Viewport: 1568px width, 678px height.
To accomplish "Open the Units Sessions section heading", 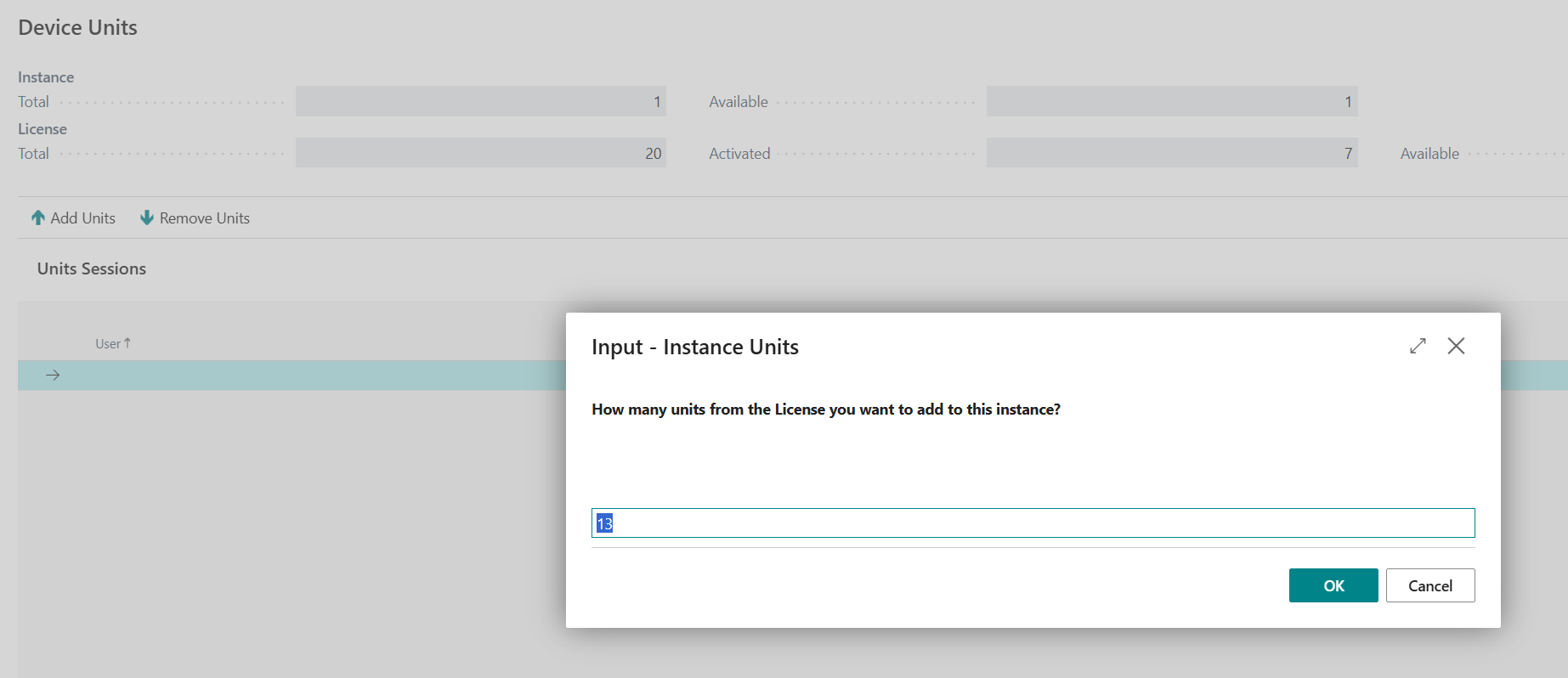I will pyautogui.click(x=92, y=268).
